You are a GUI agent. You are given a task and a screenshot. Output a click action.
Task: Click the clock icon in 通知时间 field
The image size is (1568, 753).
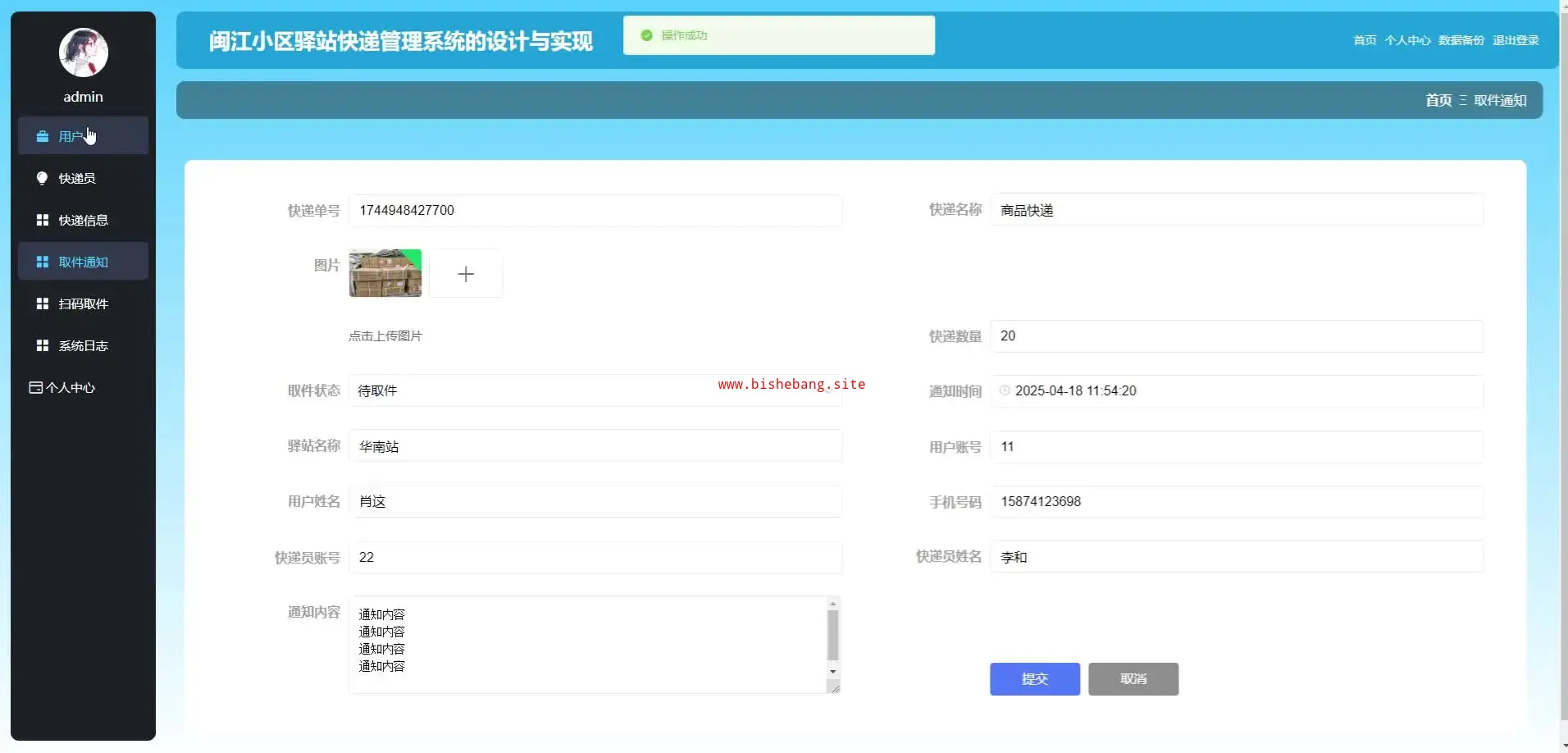tap(1005, 390)
